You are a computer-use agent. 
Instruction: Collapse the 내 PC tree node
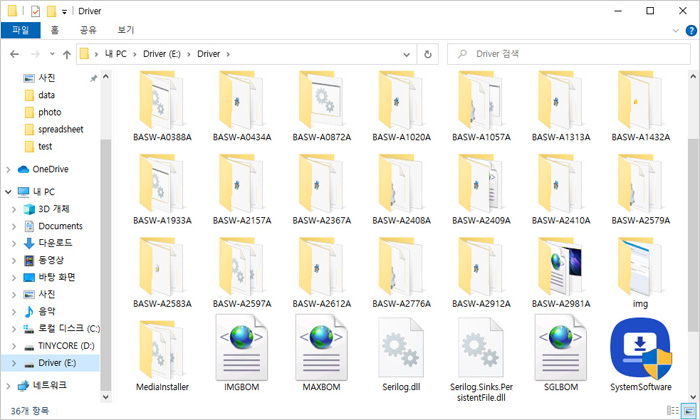pyautogui.click(x=8, y=192)
